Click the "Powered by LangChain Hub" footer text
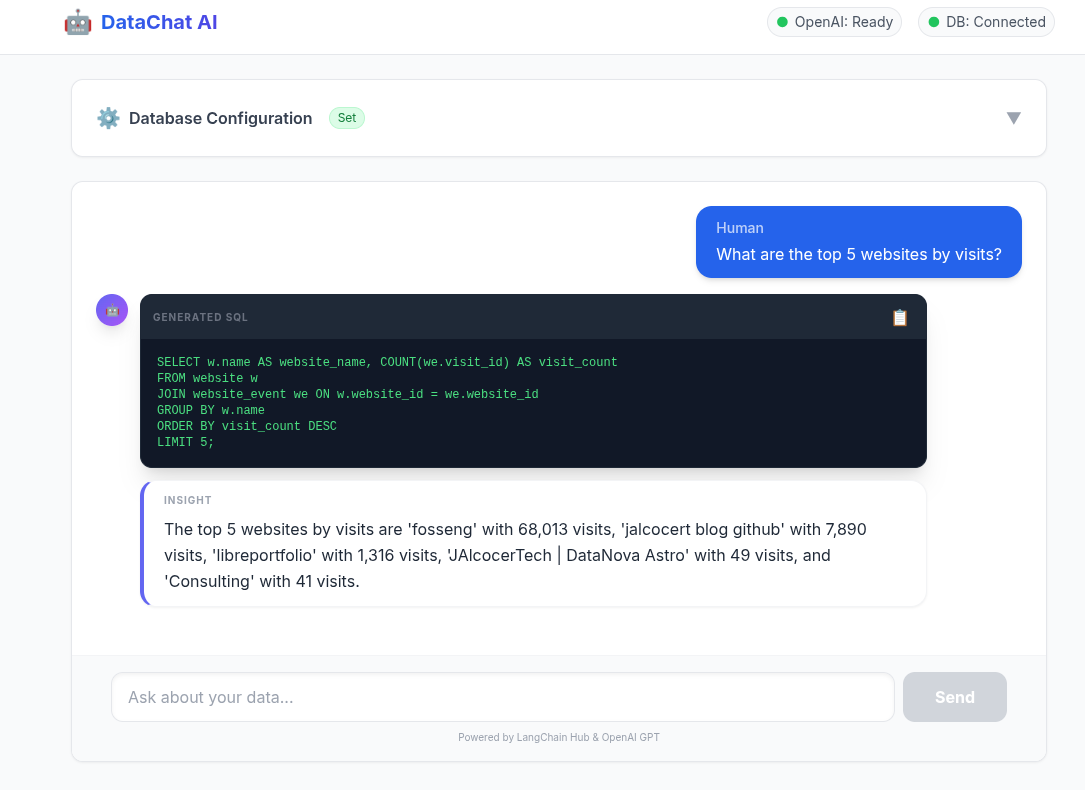Viewport: 1085px width, 790px height. (558, 738)
